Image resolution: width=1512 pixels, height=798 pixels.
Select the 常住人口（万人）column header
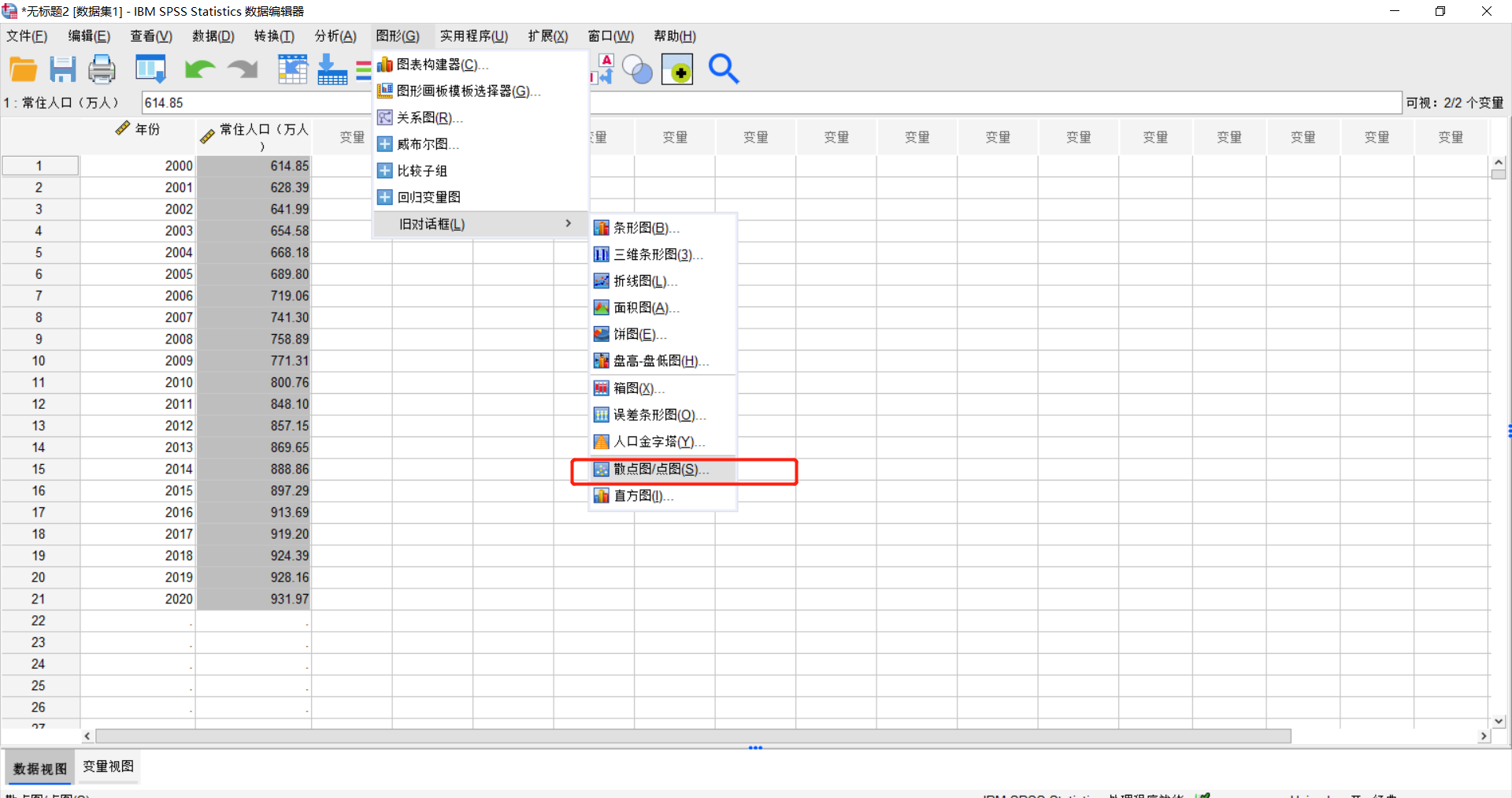click(254, 136)
